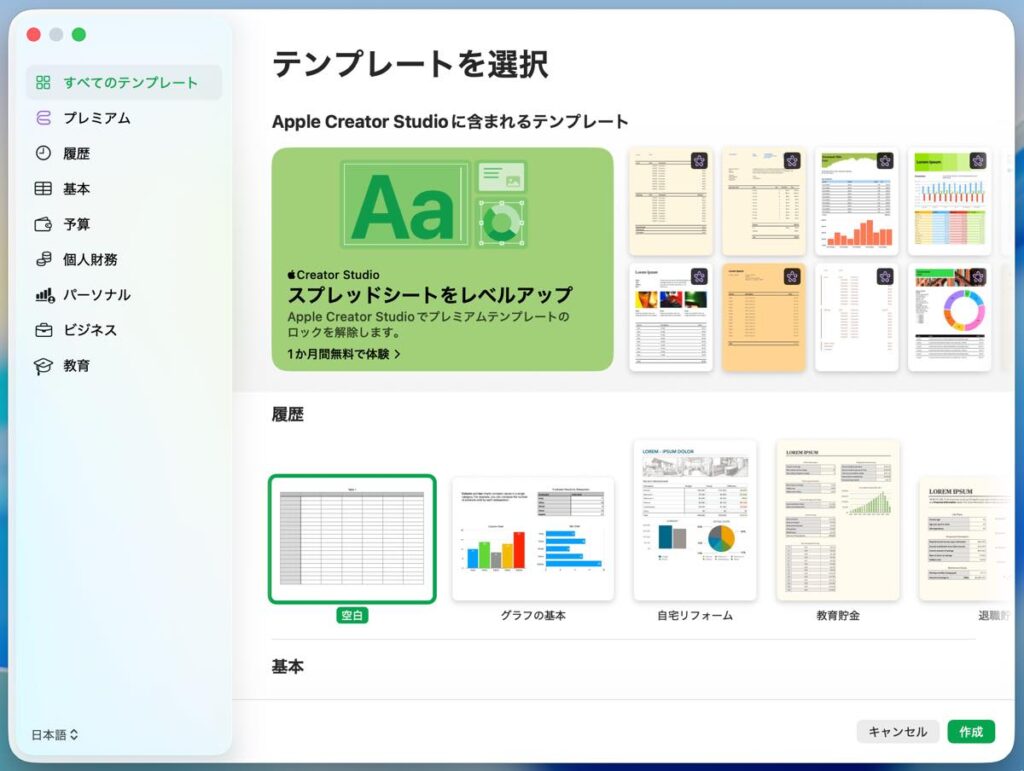The height and width of the screenshot is (771, 1024).
Task: Open the premium template with donut chart
Action: pos(950,317)
